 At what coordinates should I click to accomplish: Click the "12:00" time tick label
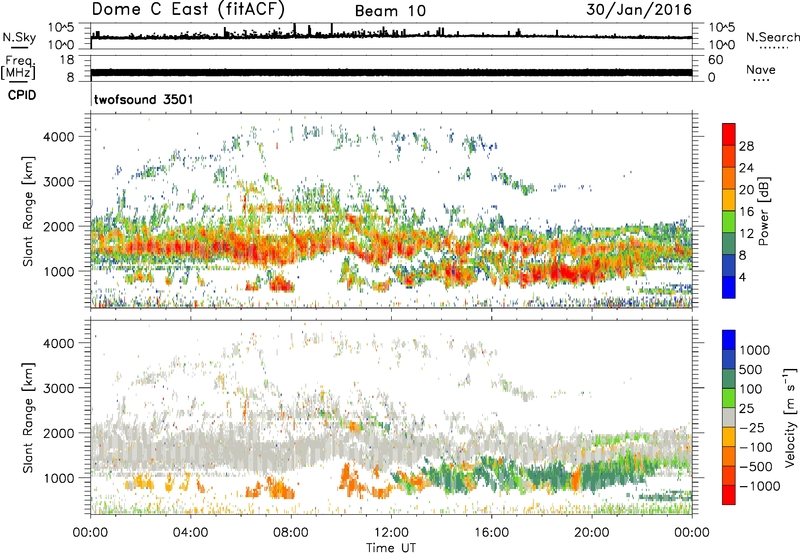tap(391, 533)
